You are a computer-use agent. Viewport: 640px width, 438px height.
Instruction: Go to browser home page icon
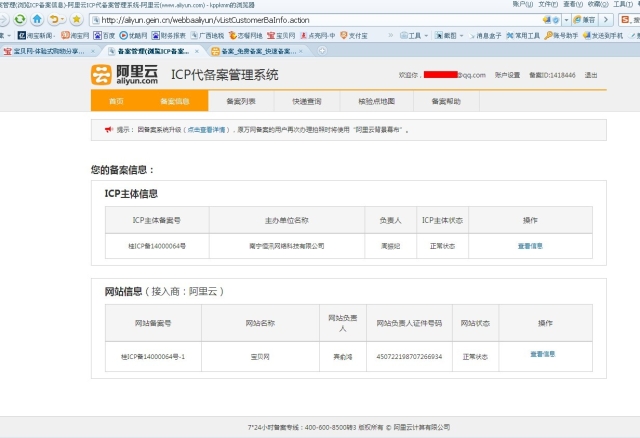click(37, 19)
